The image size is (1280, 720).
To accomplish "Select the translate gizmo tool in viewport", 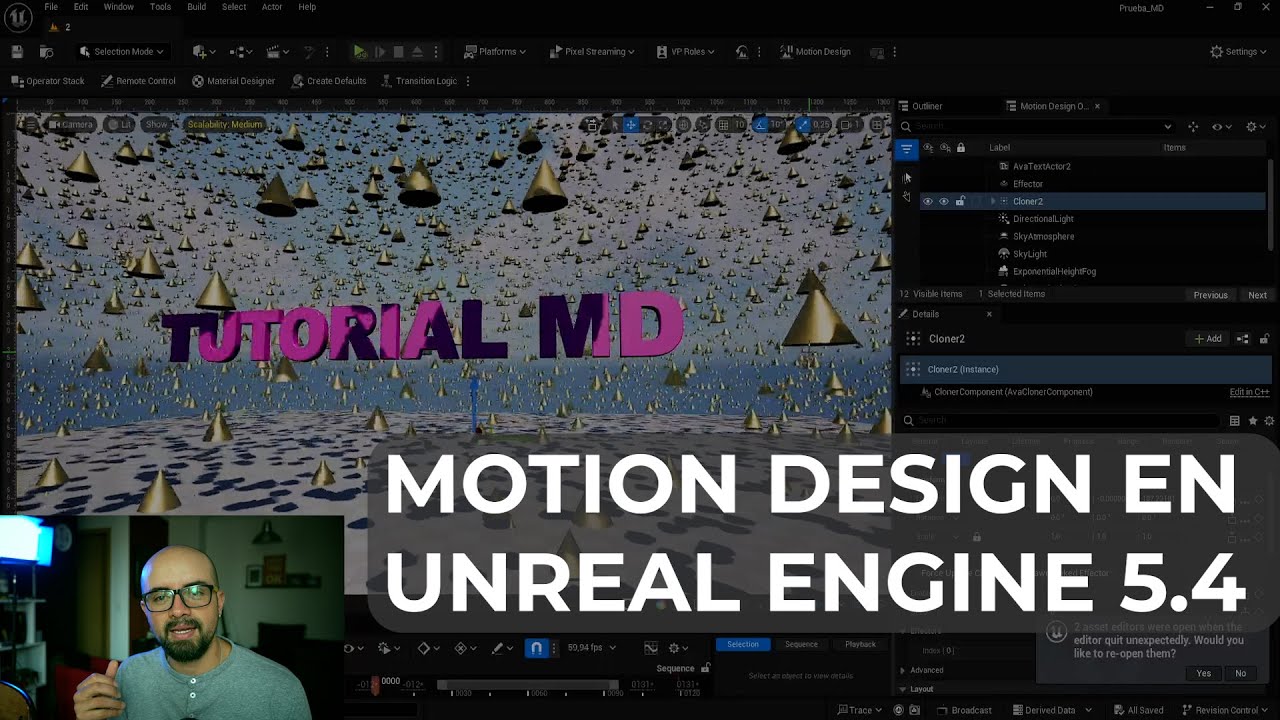I will pos(631,125).
